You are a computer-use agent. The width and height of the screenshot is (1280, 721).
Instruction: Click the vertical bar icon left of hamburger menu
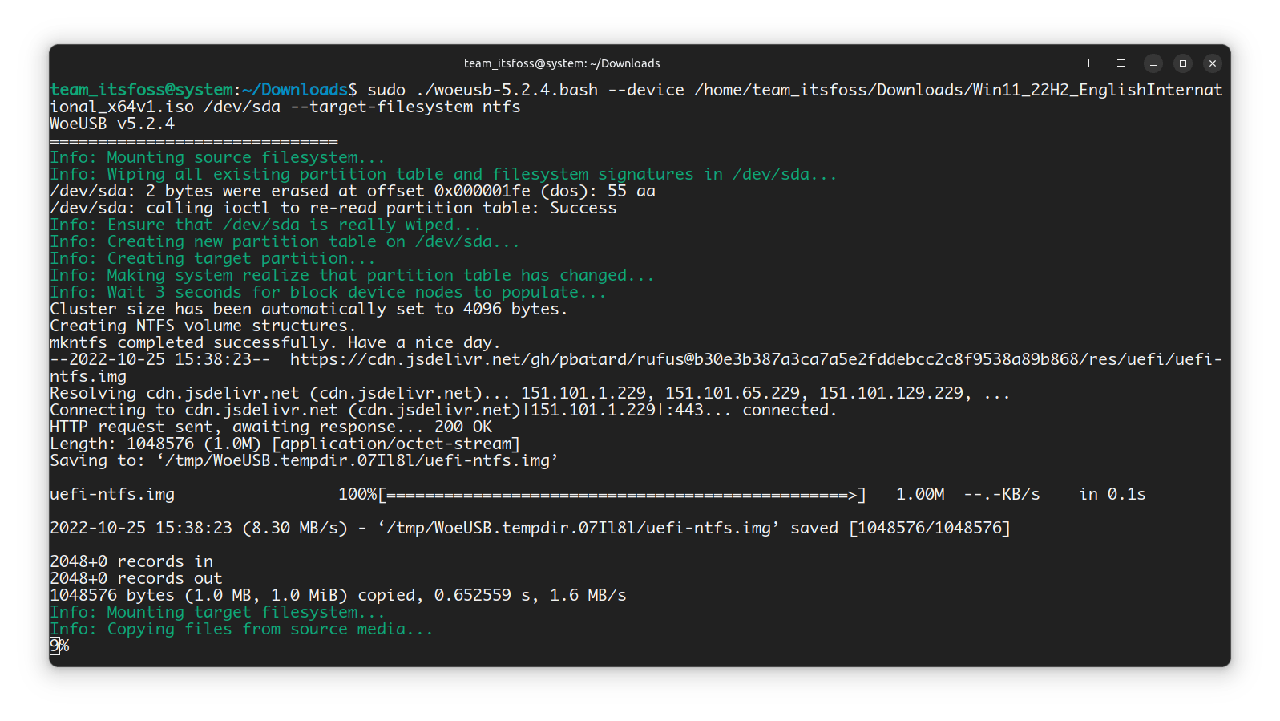1088,63
